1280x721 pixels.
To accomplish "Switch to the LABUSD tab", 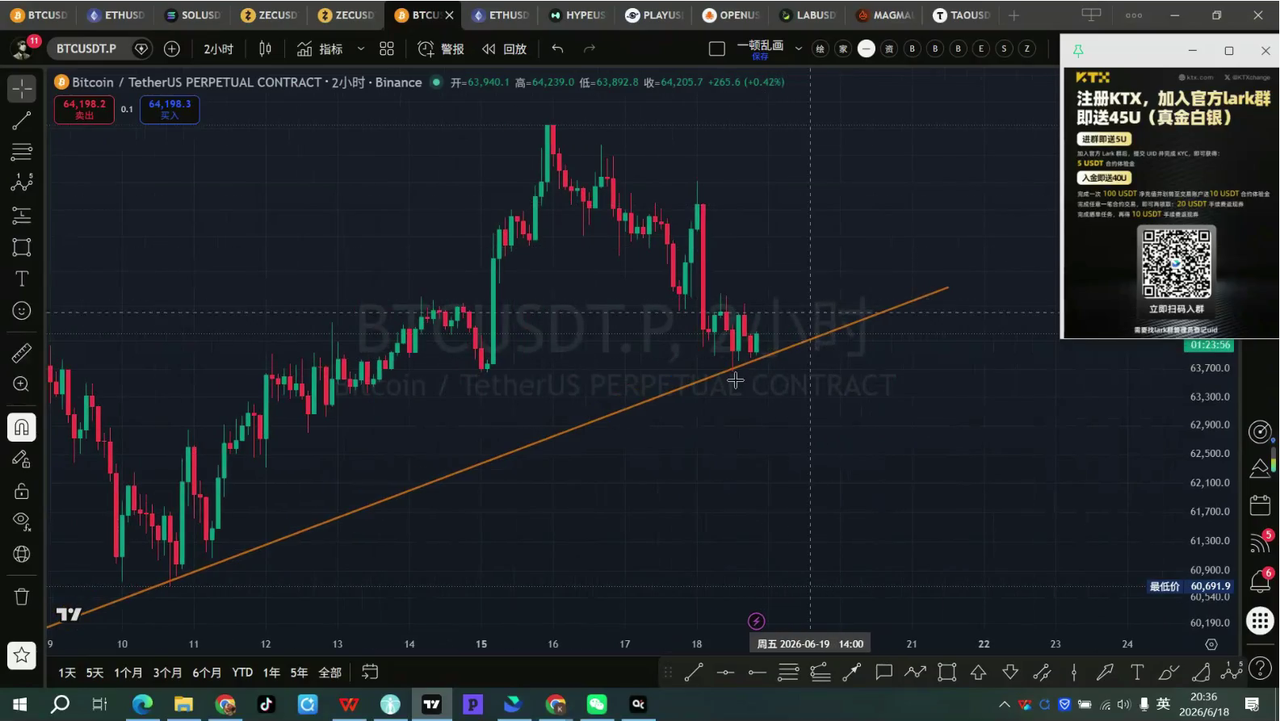I will point(808,15).
